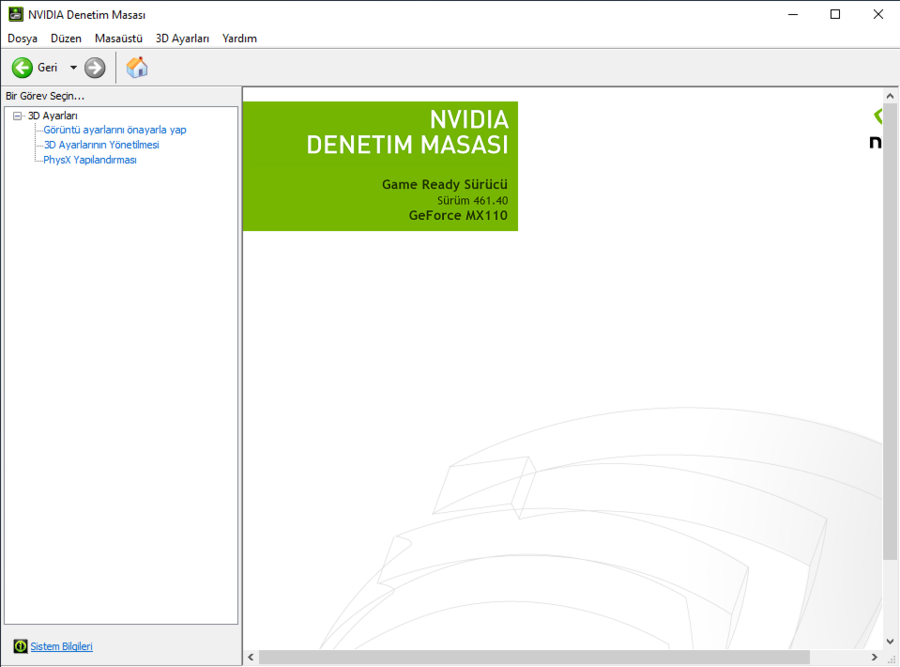Maximize the NVIDIA Denetim Masası window
This screenshot has width=900, height=667.
(835, 14)
